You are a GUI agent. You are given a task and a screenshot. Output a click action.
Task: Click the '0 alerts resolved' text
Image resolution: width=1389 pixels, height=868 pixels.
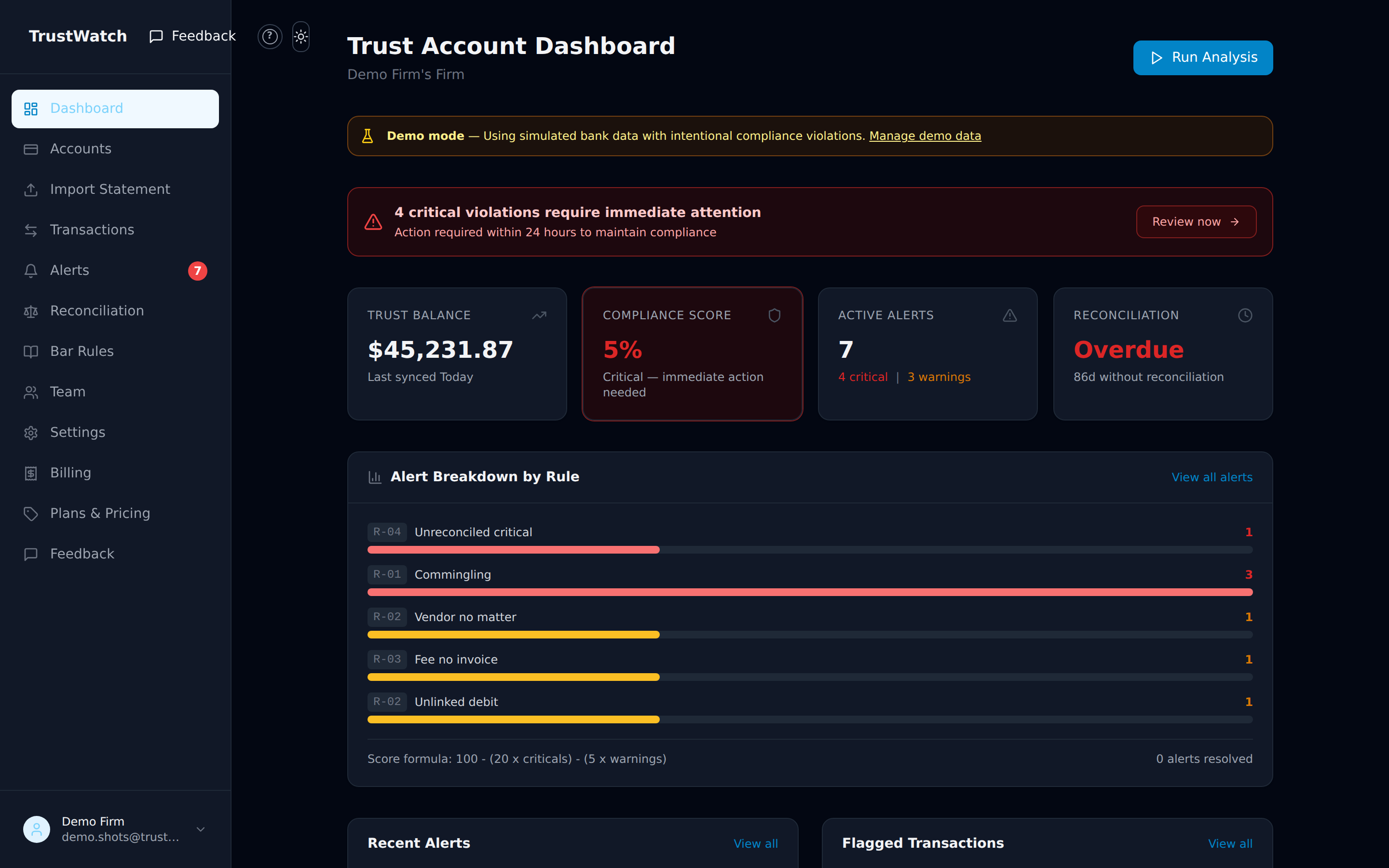coord(1204,759)
